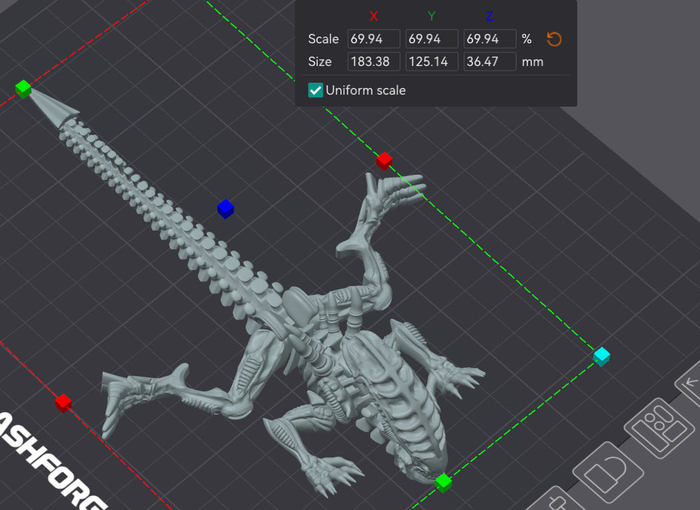This screenshot has height=510, width=700.
Task: Edit the Size Z field showing 36.47
Action: pos(489,62)
